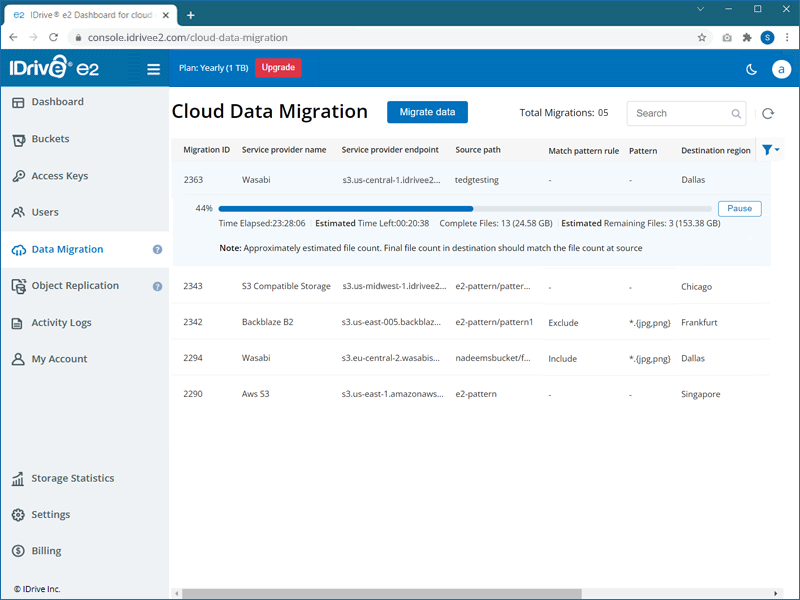Open Storage Statistics page

[72, 479]
